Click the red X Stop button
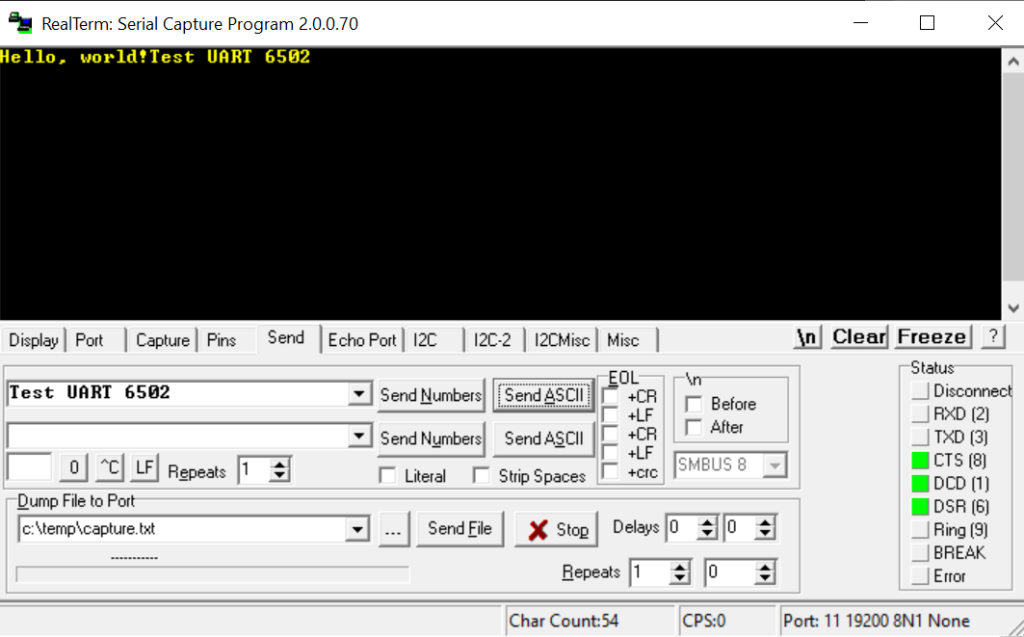This screenshot has height=637, width=1024. (x=556, y=529)
